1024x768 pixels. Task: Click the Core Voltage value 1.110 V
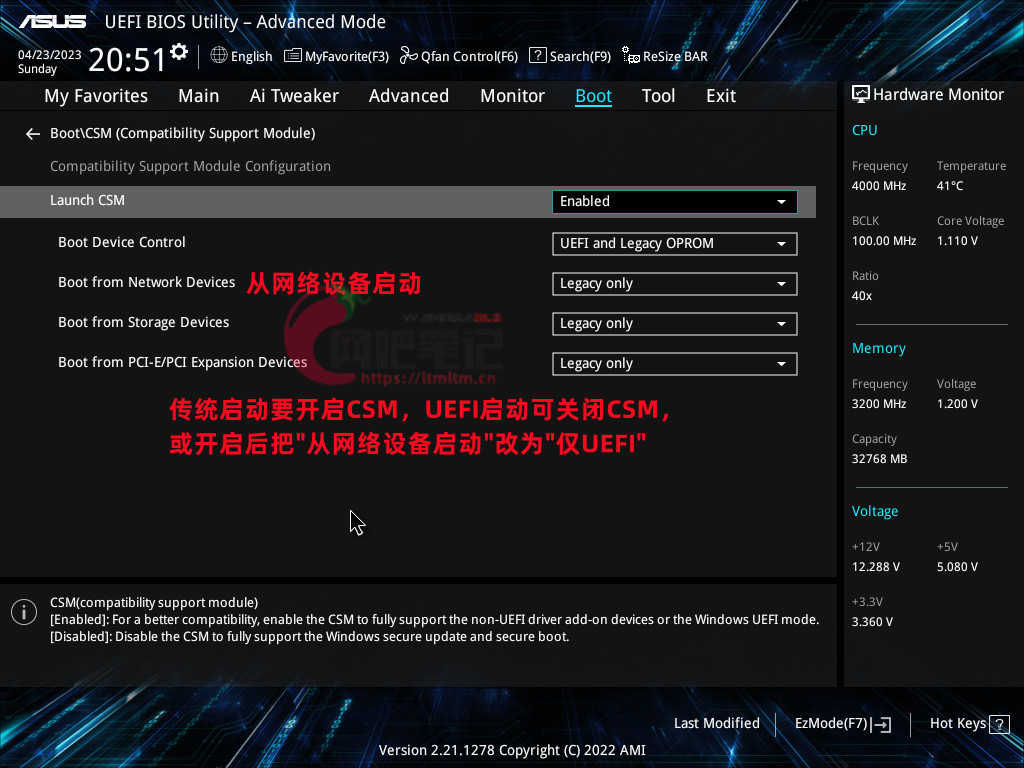pyautogui.click(x=957, y=241)
